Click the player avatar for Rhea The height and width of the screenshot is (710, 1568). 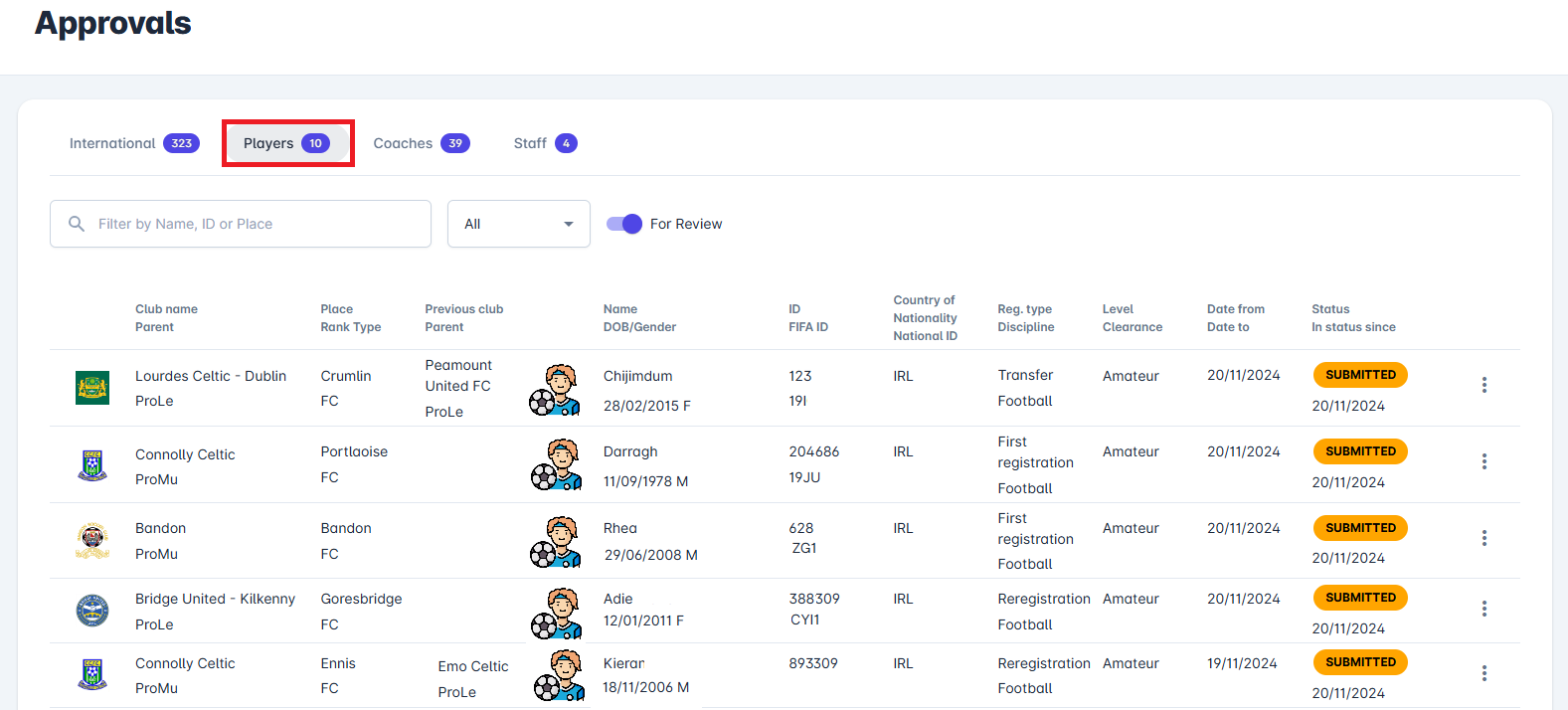pos(556,540)
